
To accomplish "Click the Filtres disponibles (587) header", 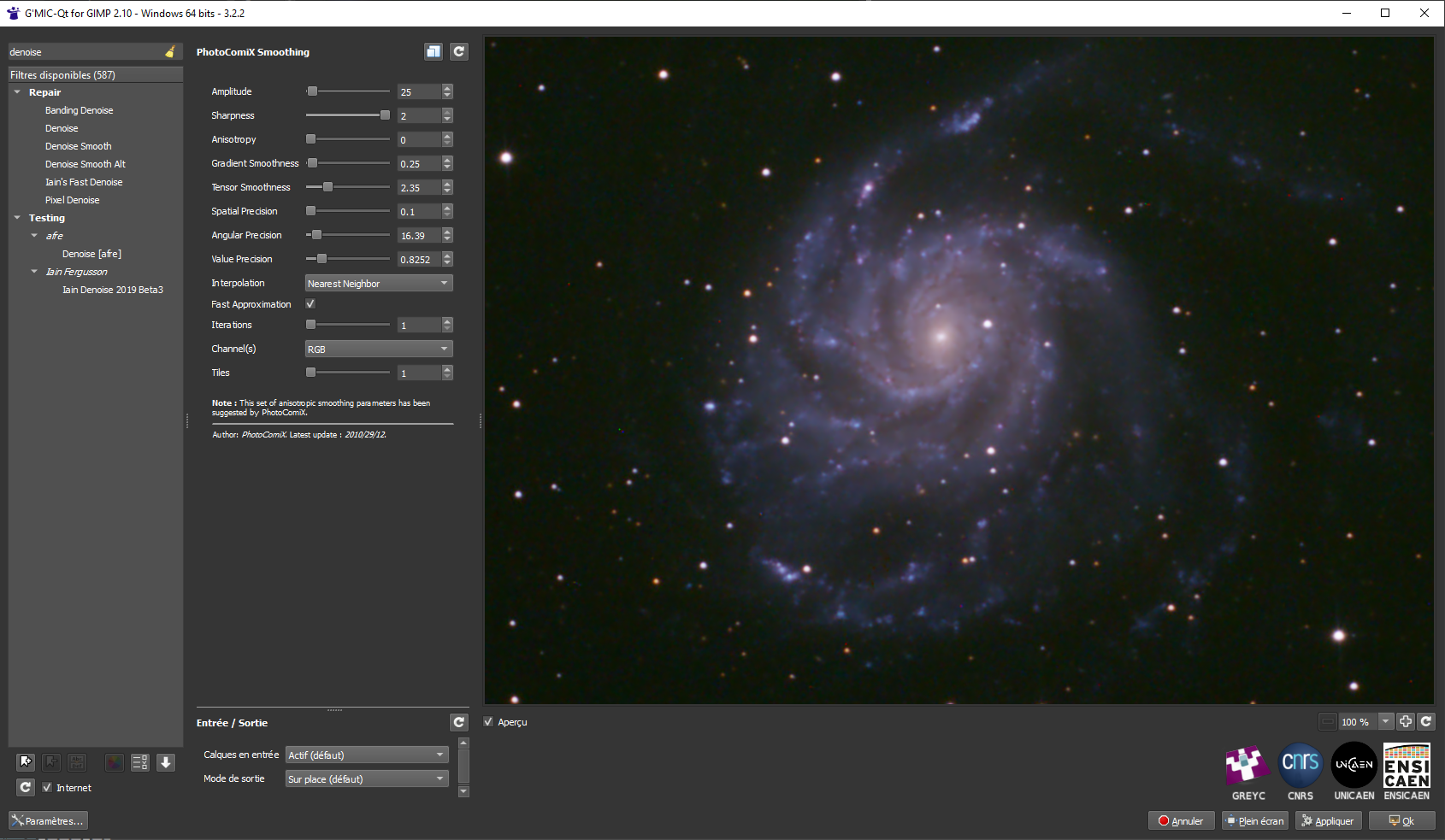I will point(96,75).
